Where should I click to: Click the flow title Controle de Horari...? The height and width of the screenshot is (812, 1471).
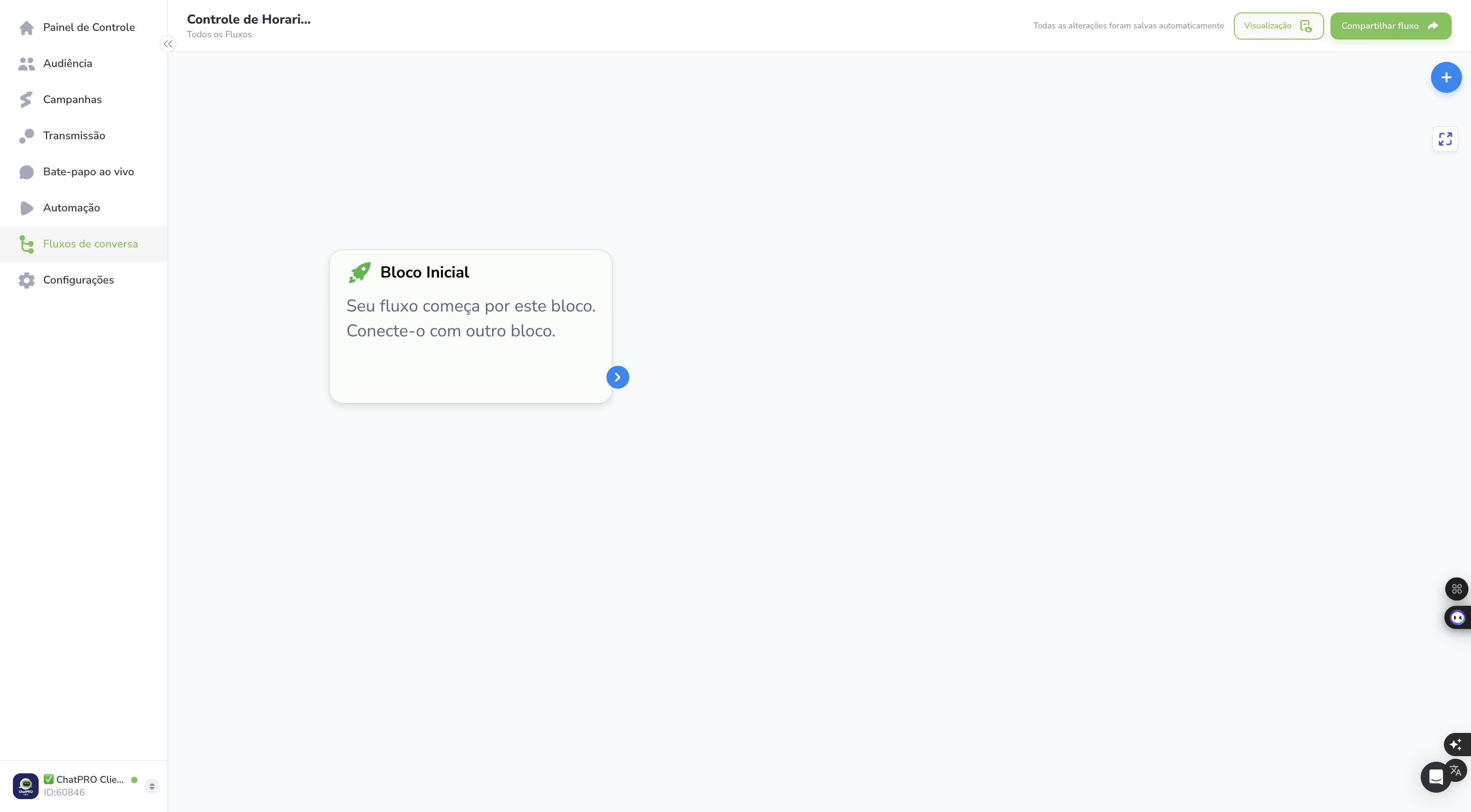click(248, 19)
